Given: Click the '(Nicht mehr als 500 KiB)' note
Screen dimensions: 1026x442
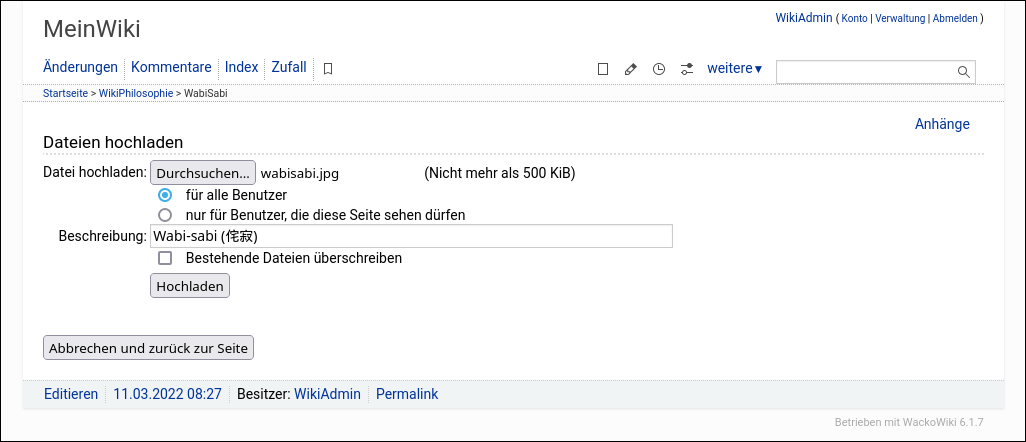Looking at the screenshot, I should (x=500, y=174).
